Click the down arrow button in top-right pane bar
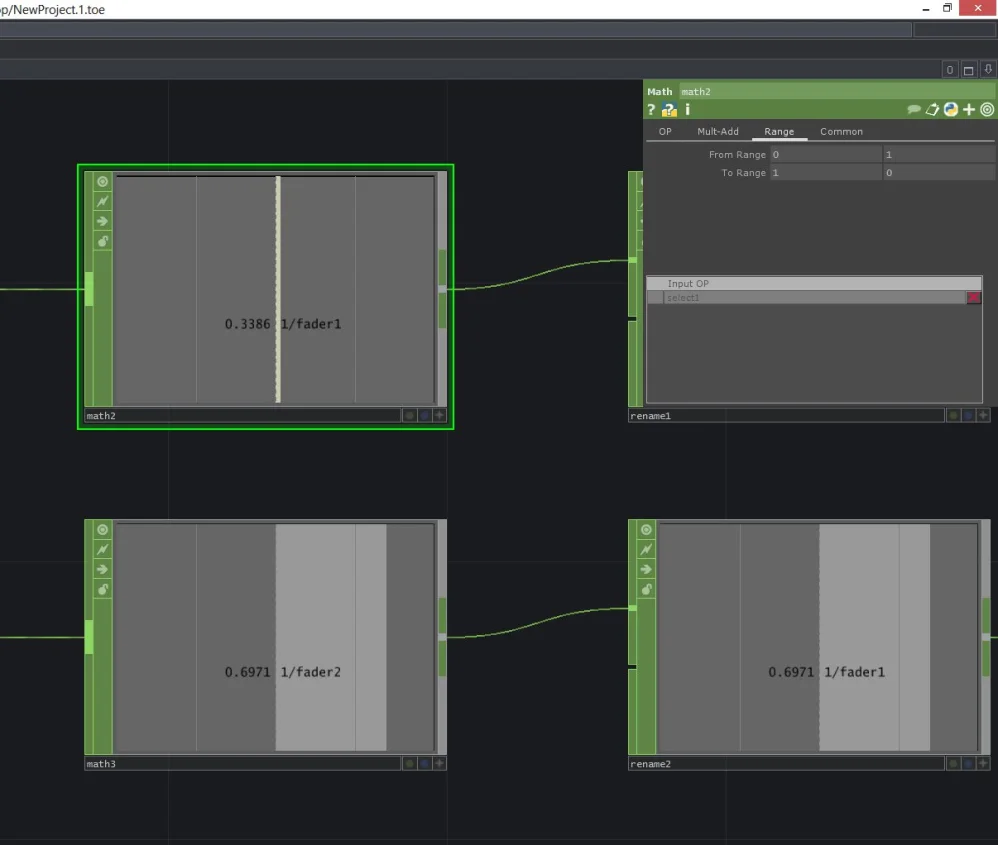 click(x=988, y=70)
